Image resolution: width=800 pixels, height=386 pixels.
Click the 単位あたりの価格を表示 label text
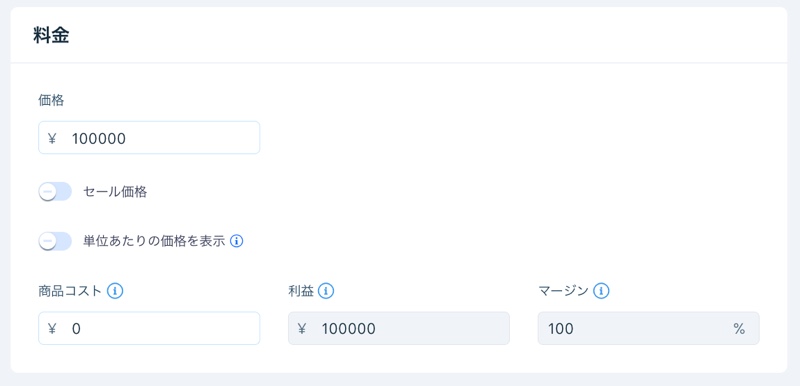[x=154, y=241]
